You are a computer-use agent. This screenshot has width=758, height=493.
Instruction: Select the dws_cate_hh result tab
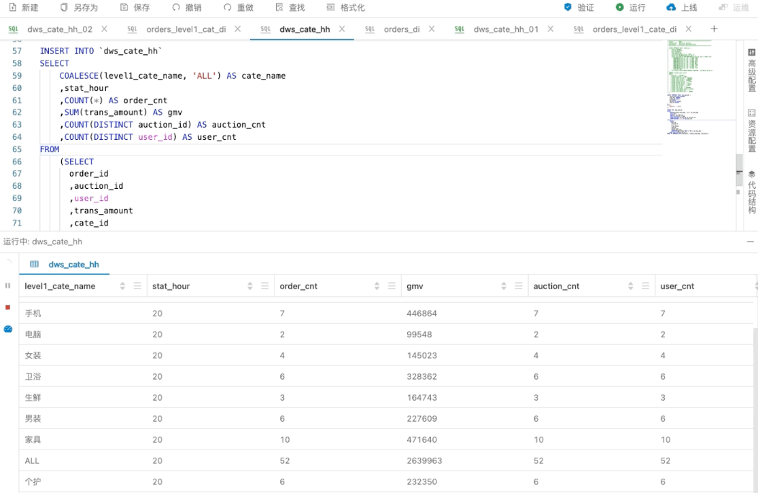click(x=64, y=264)
